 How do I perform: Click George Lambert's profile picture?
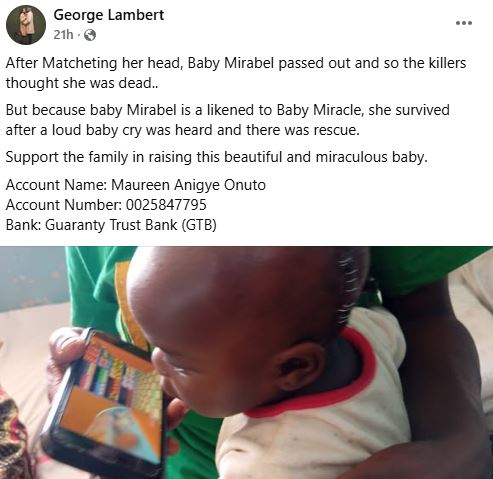[x=26, y=25]
